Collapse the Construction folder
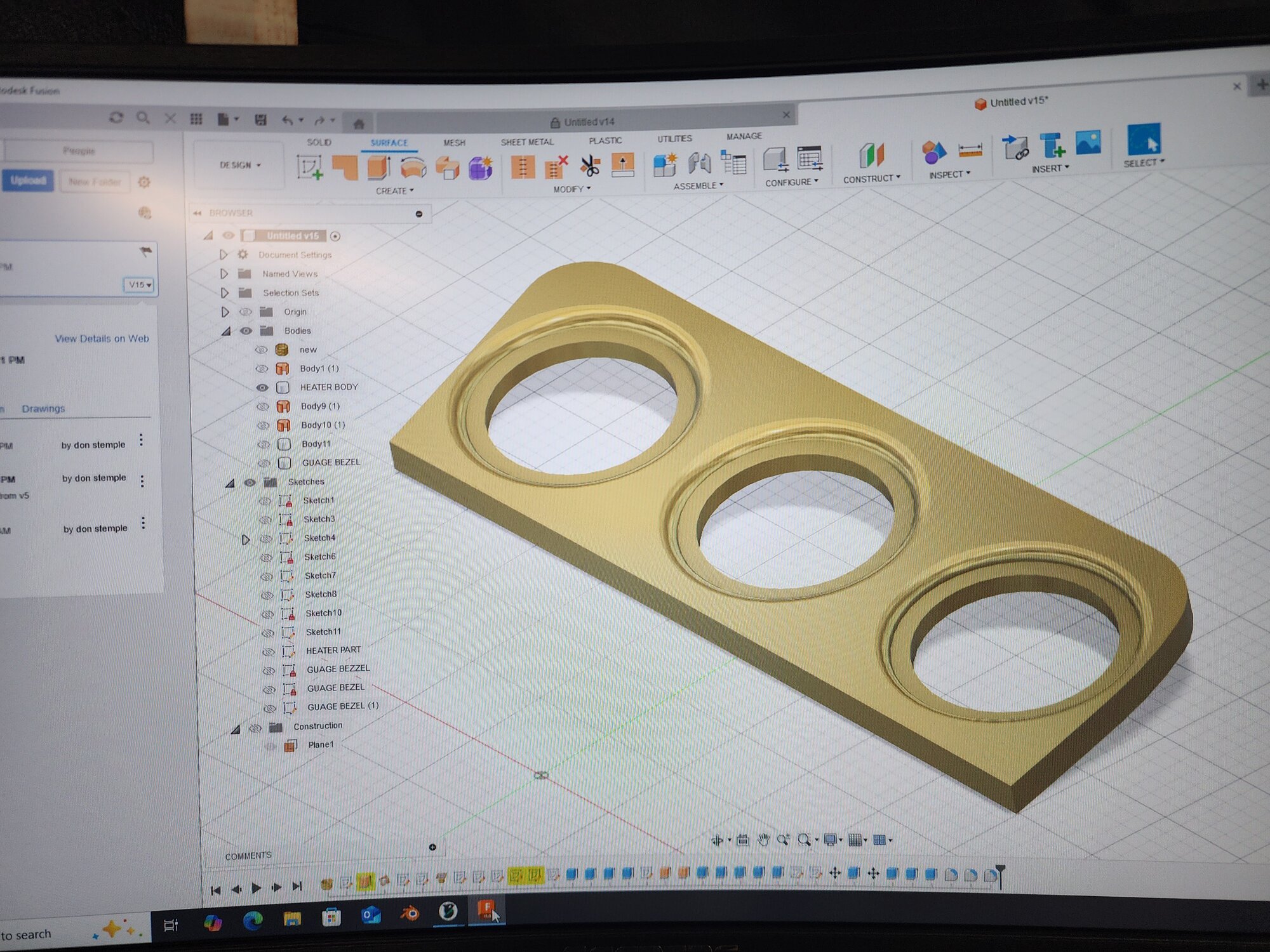 pyautogui.click(x=236, y=729)
